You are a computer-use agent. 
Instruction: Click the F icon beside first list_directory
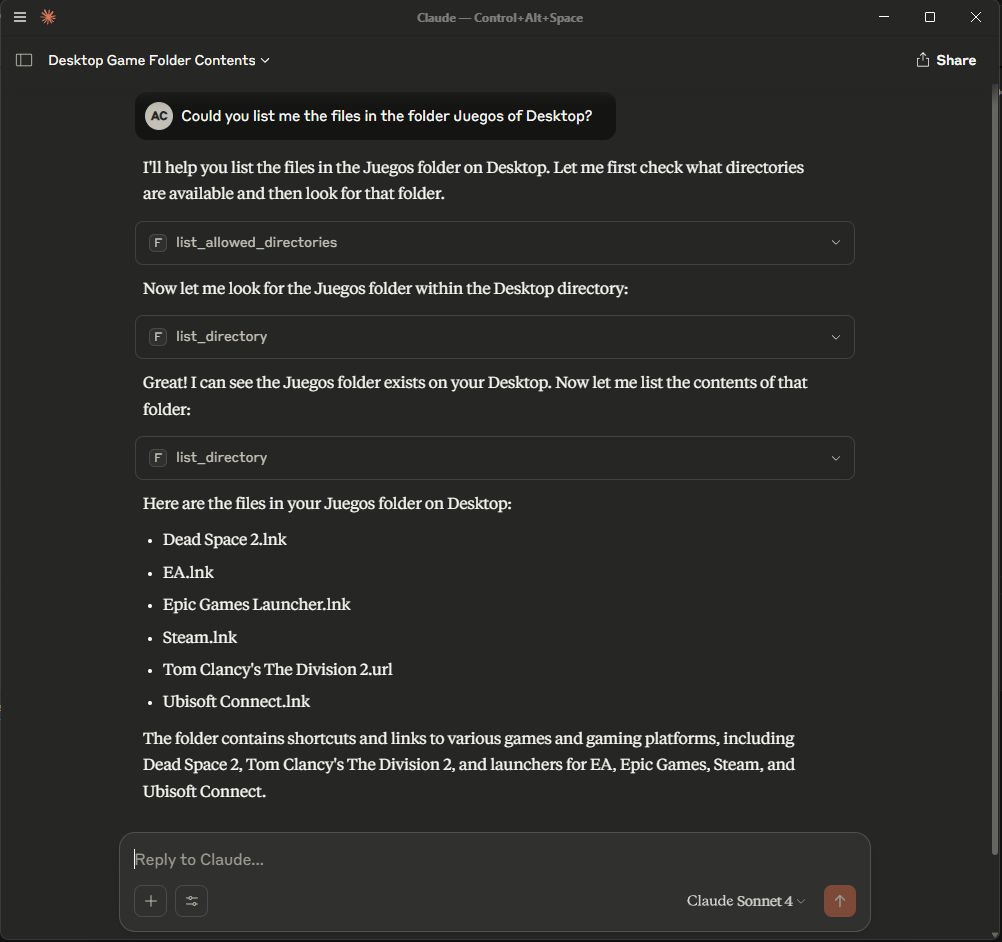click(x=157, y=337)
